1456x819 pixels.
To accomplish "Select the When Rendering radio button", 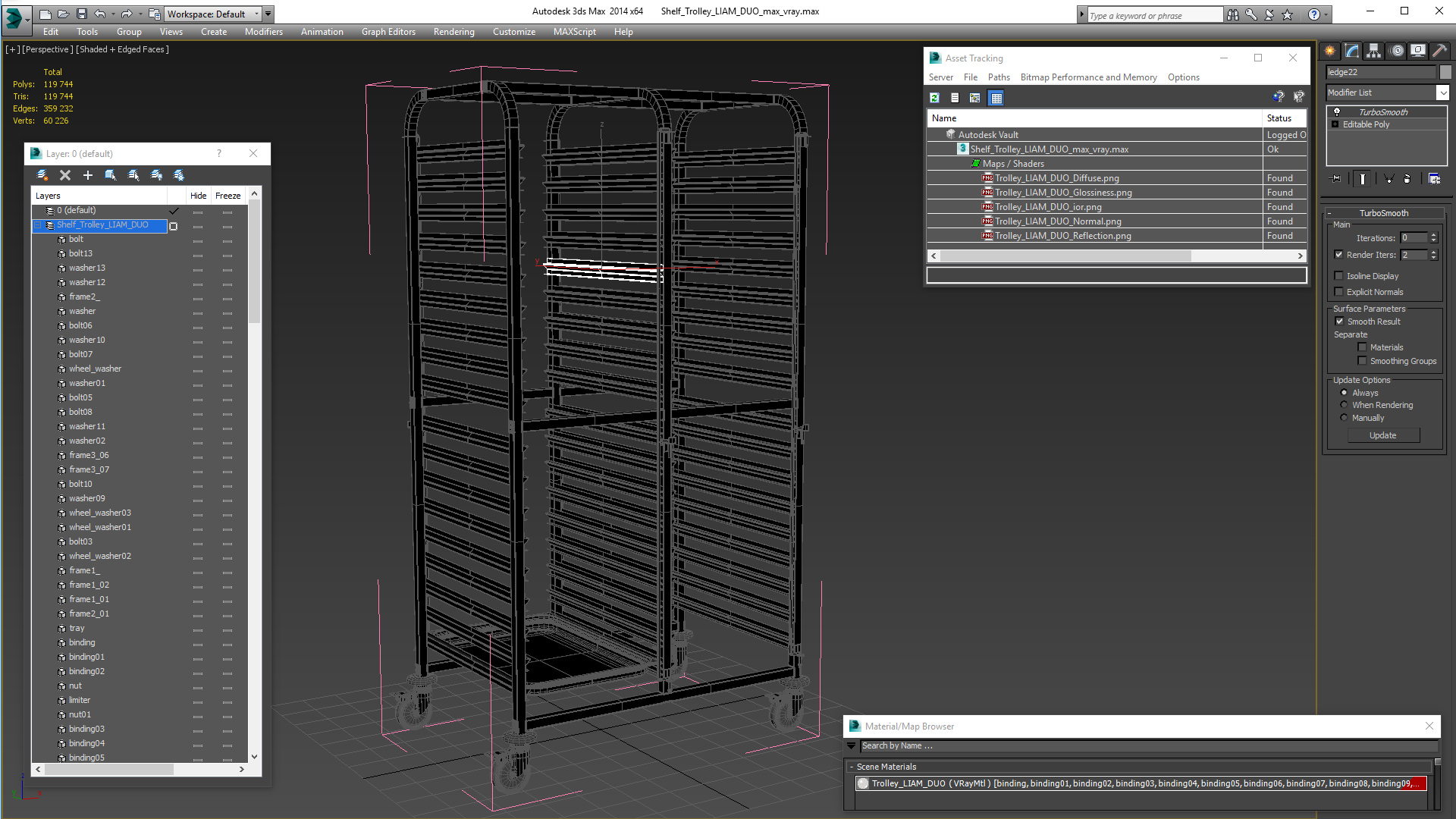I will coord(1344,405).
